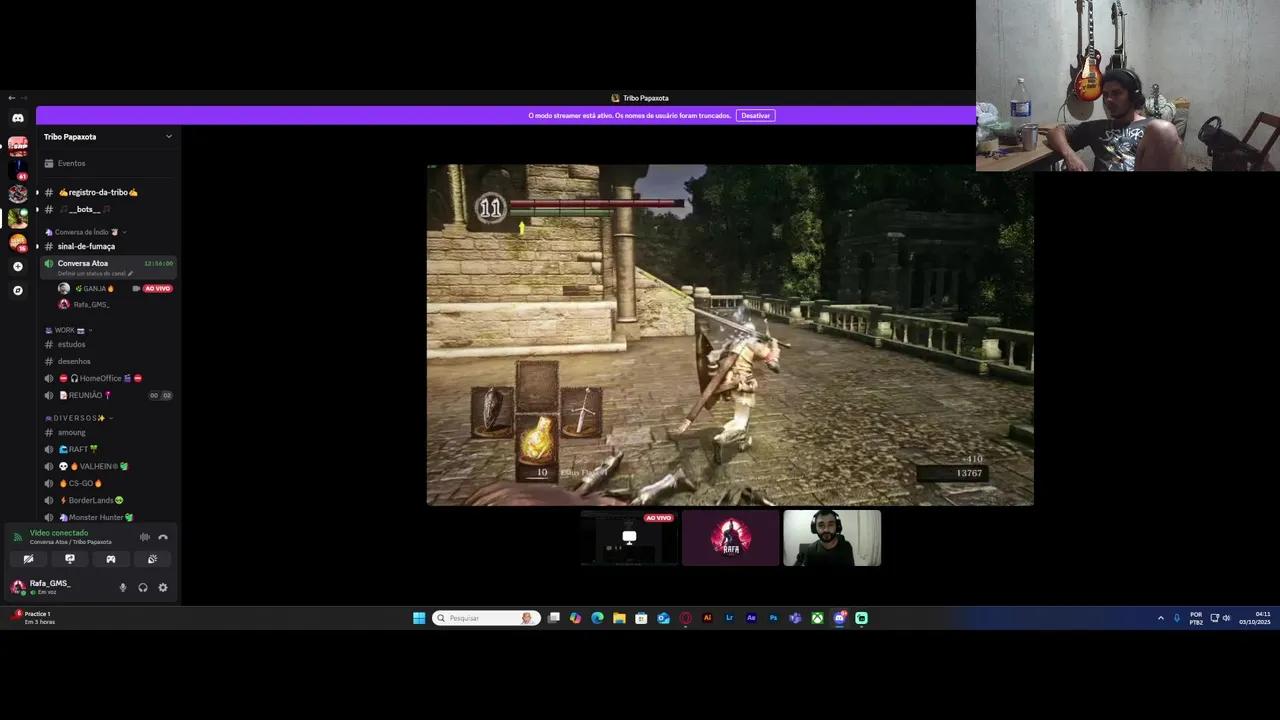
Task: Open User Settings gear icon
Action: click(163, 588)
